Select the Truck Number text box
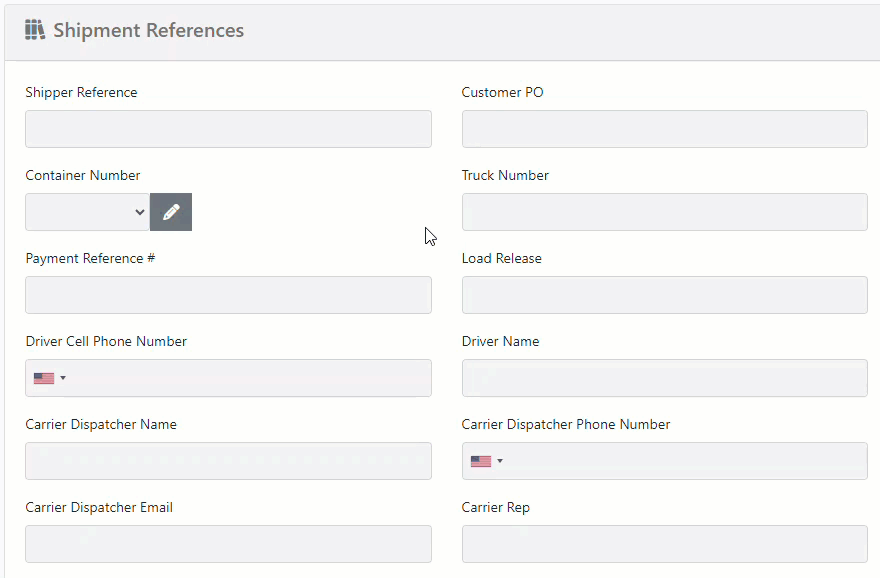Image resolution: width=880 pixels, height=578 pixels. point(664,211)
